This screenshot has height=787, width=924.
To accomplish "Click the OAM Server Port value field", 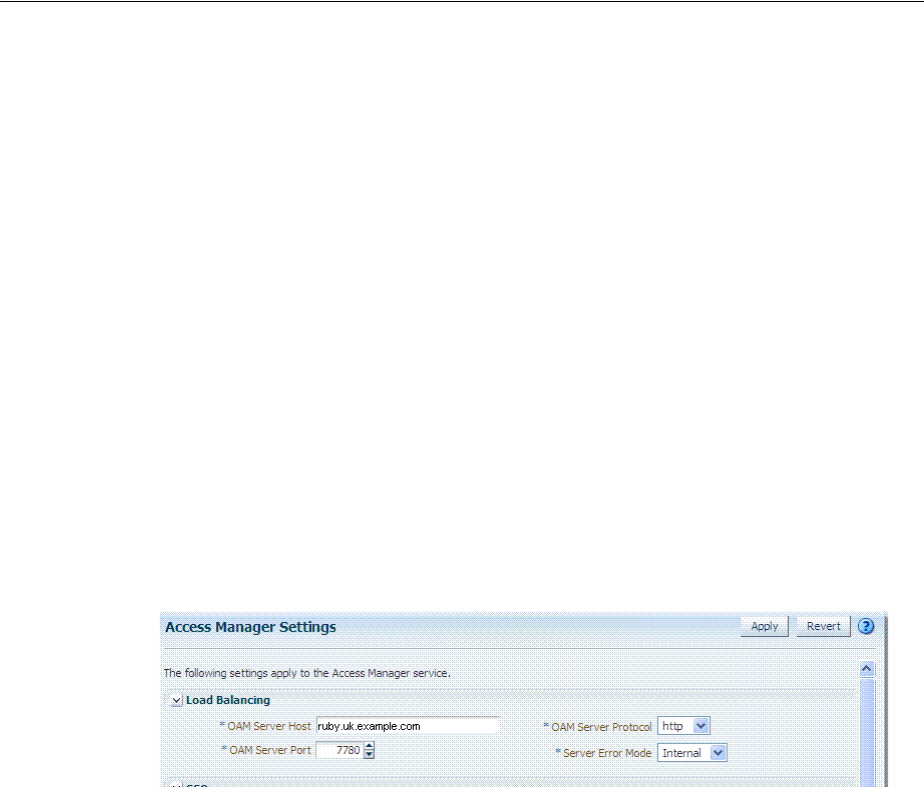I will tap(339, 750).
